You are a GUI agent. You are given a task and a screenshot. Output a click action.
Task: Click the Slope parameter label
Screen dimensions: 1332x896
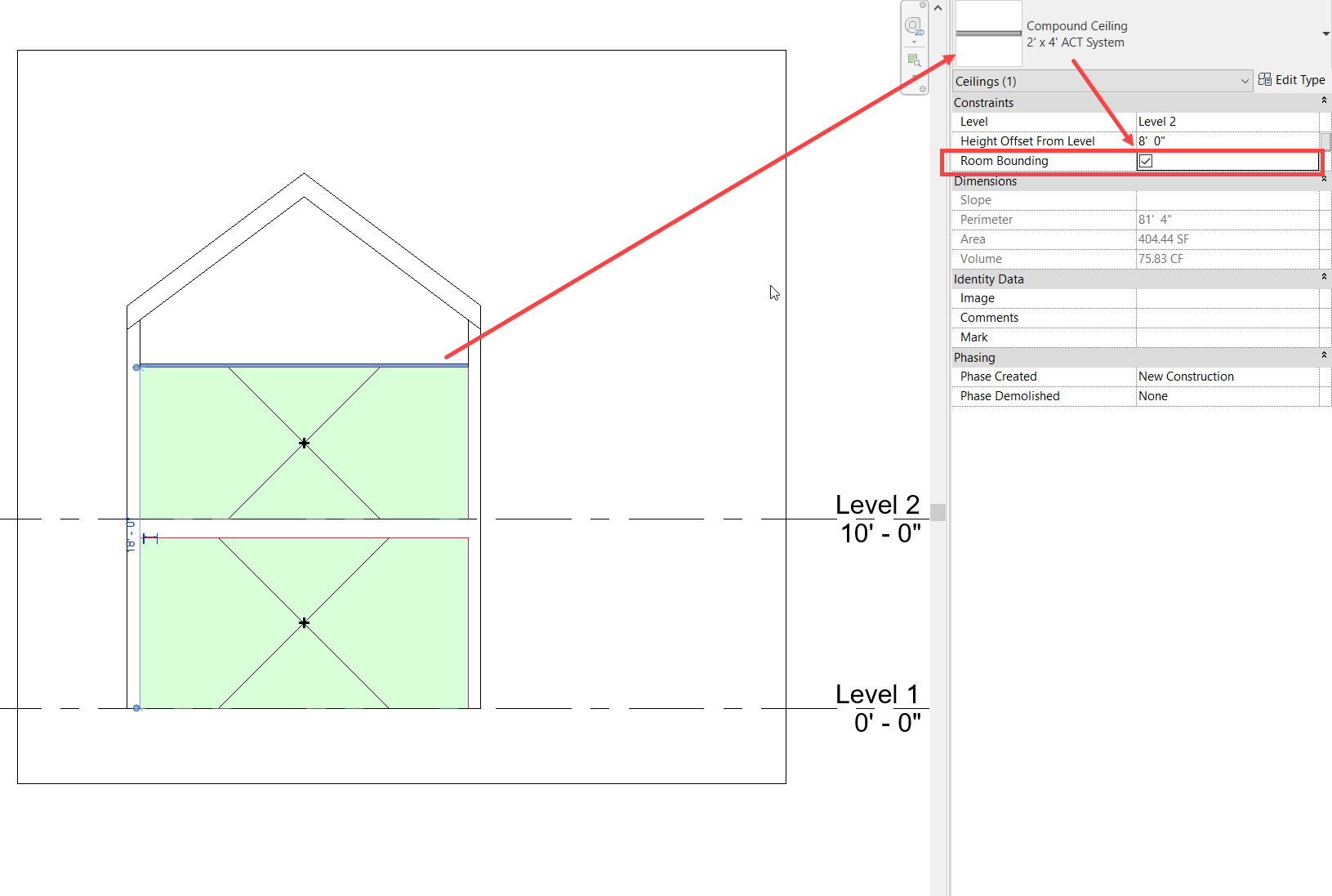pos(975,200)
